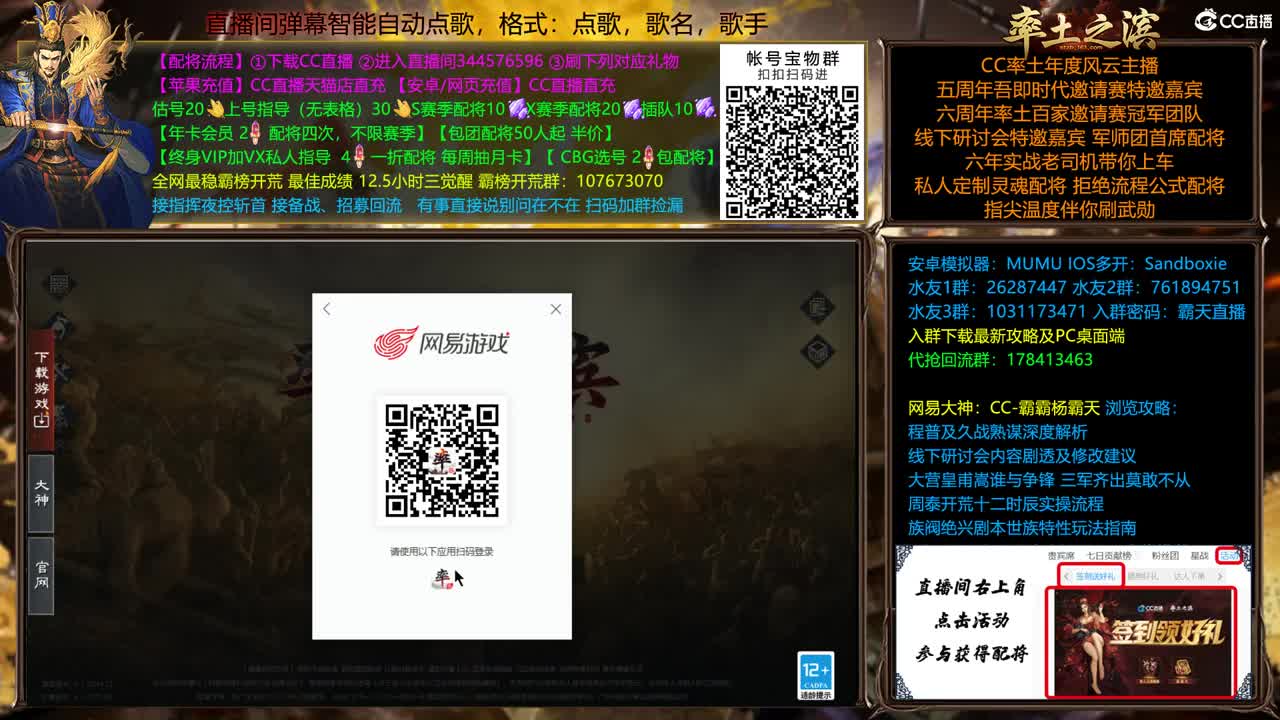The image size is (1280, 720).
Task: Click the 水友1群：26287447 line
Action: 1074,288
